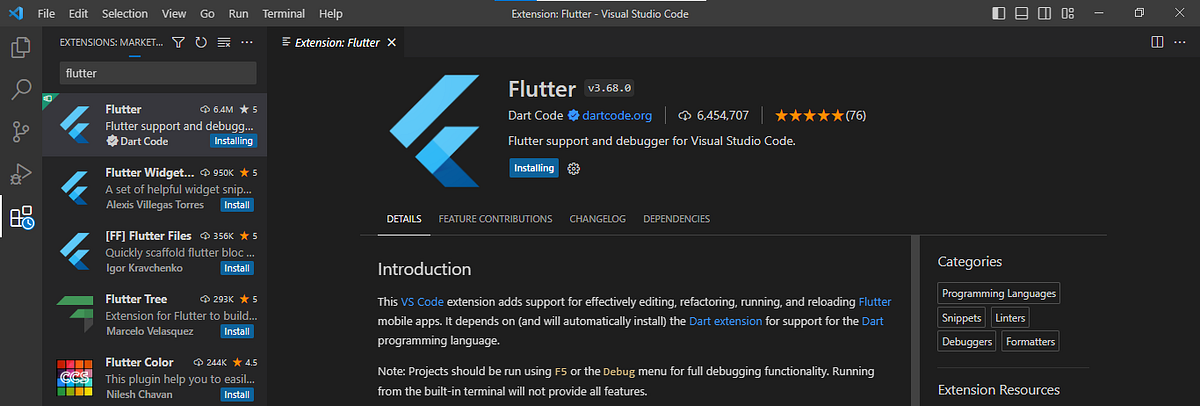The width and height of the screenshot is (1200, 406).
Task: Select the Extension: Flutter editor tab
Action: 339,42
